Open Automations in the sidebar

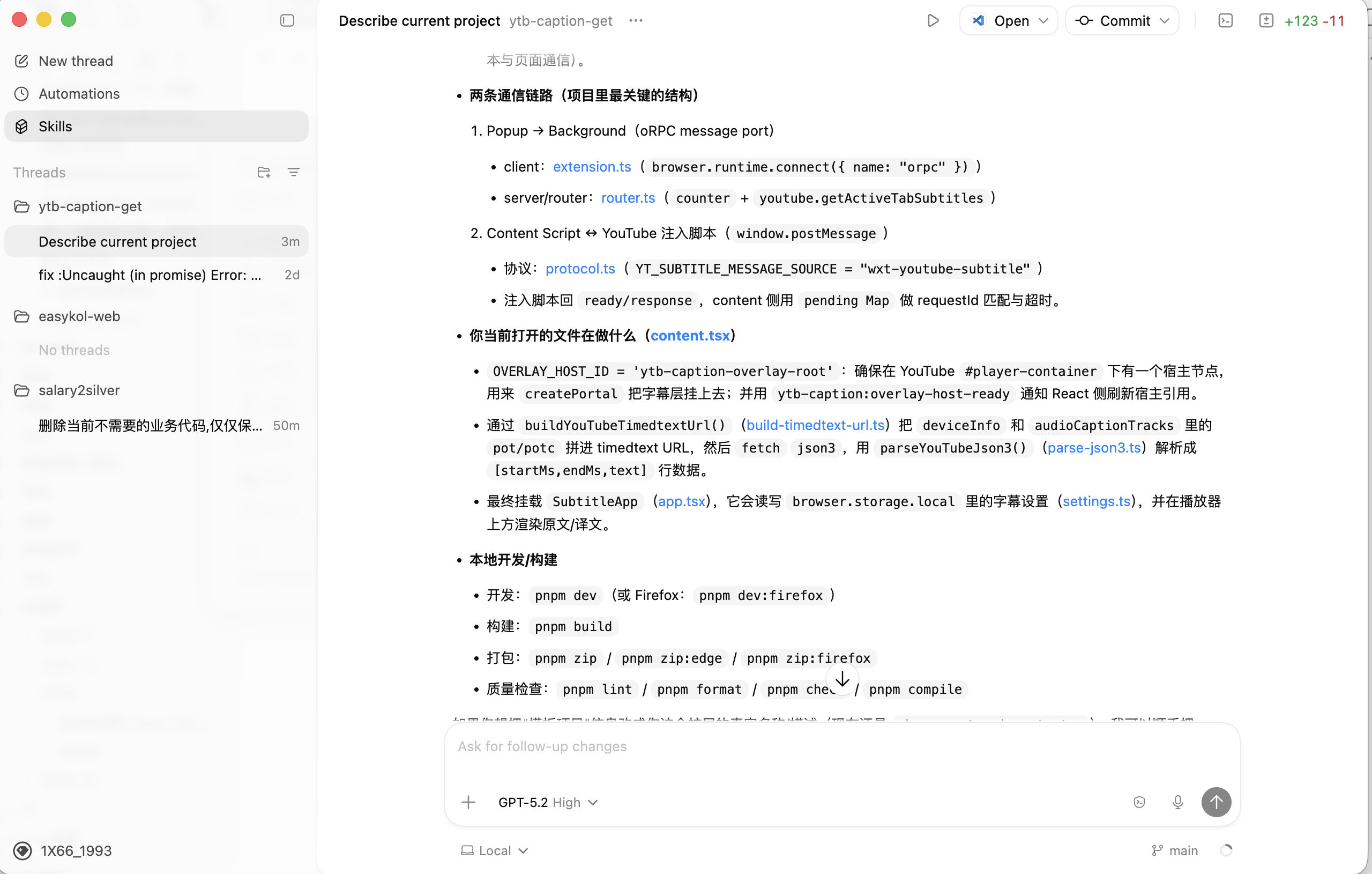pyautogui.click(x=79, y=93)
